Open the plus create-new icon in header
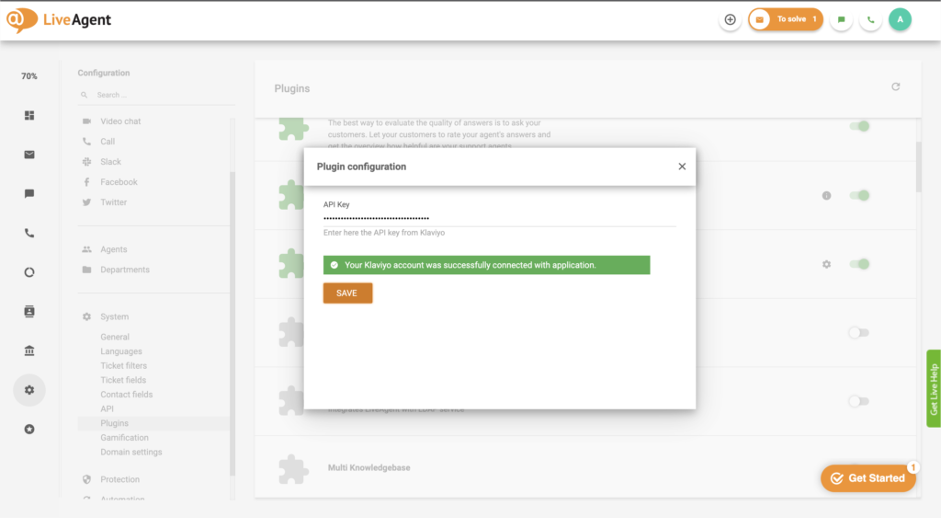This screenshot has width=941, height=518. (730, 20)
